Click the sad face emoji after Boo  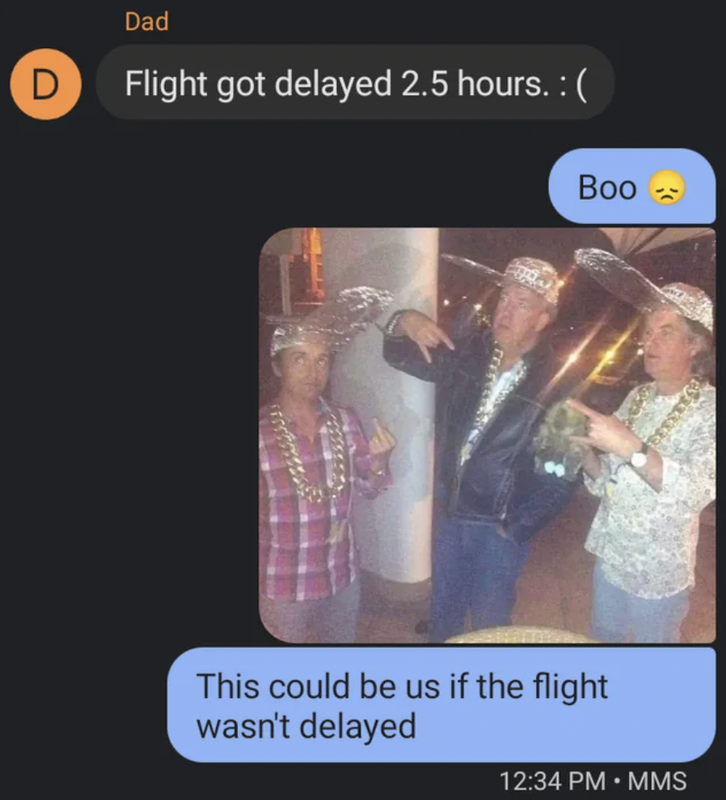pos(666,188)
